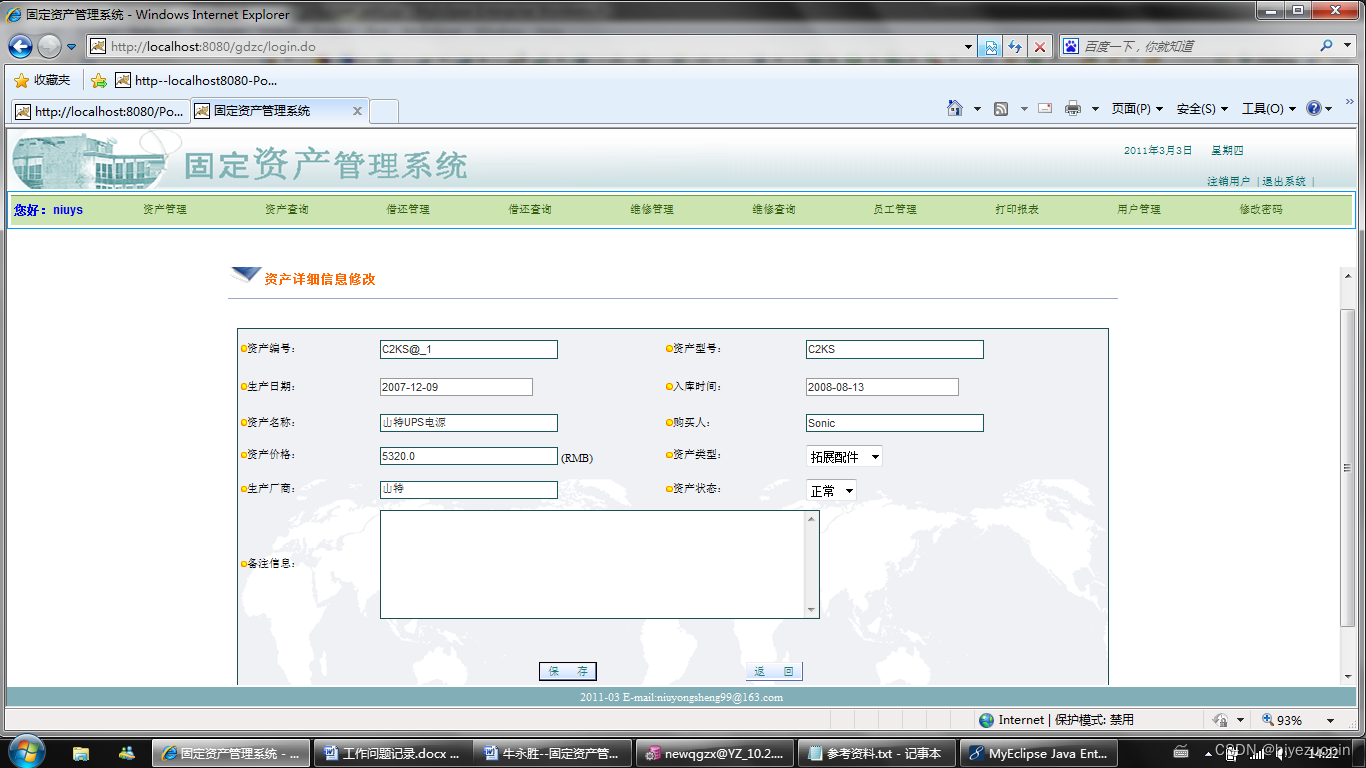This screenshot has height=768, width=1366.
Task: Expand the search provider dropdown arrow
Action: 1349,46
